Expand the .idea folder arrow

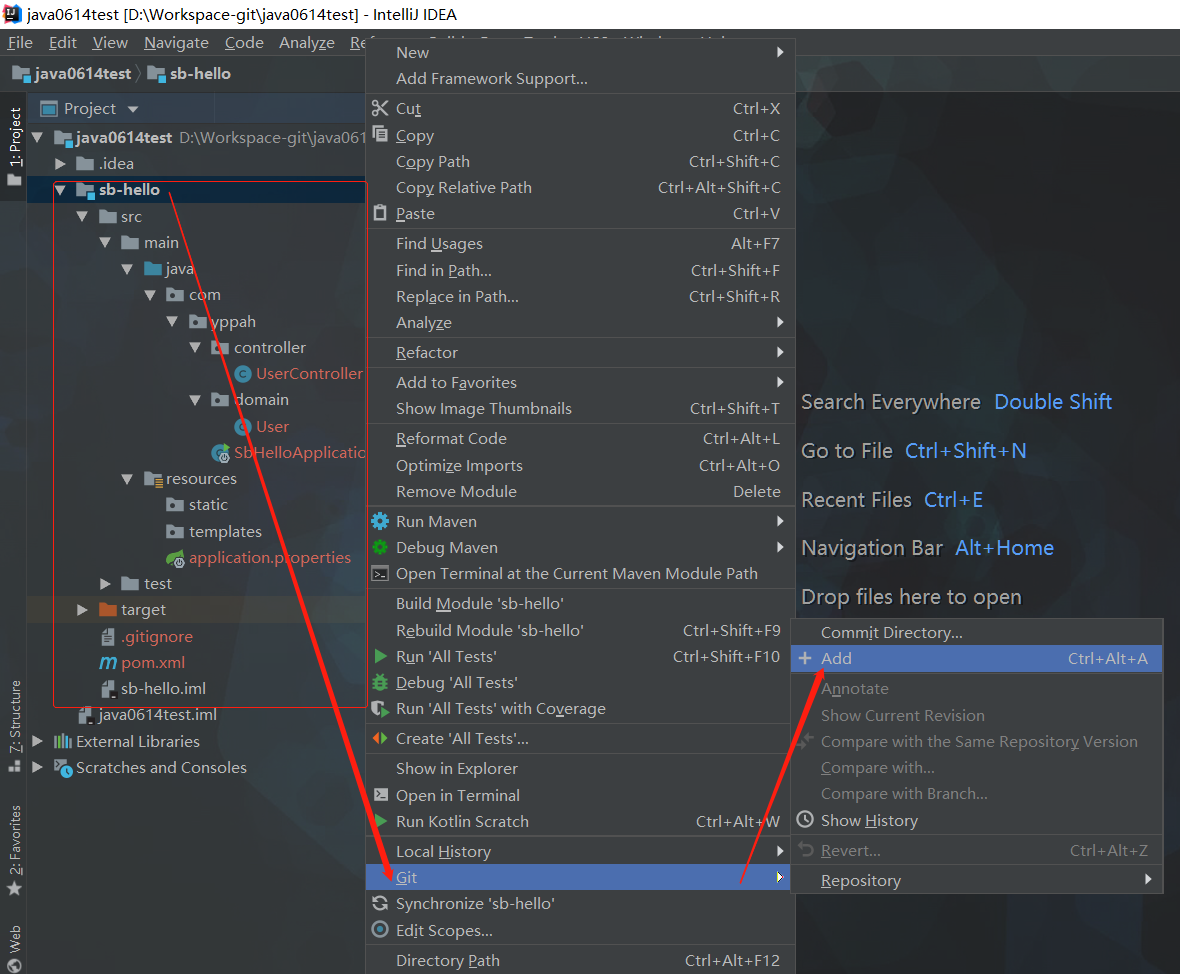tap(60, 164)
